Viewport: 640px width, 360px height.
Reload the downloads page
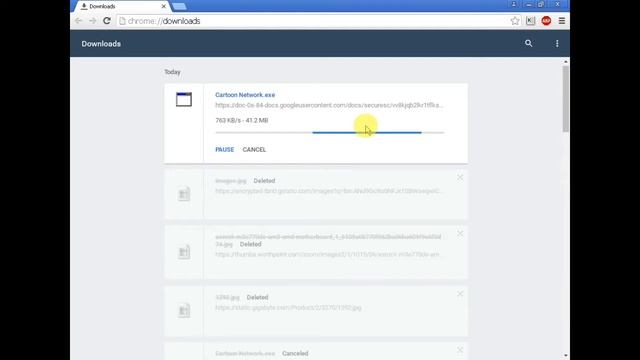pos(107,21)
